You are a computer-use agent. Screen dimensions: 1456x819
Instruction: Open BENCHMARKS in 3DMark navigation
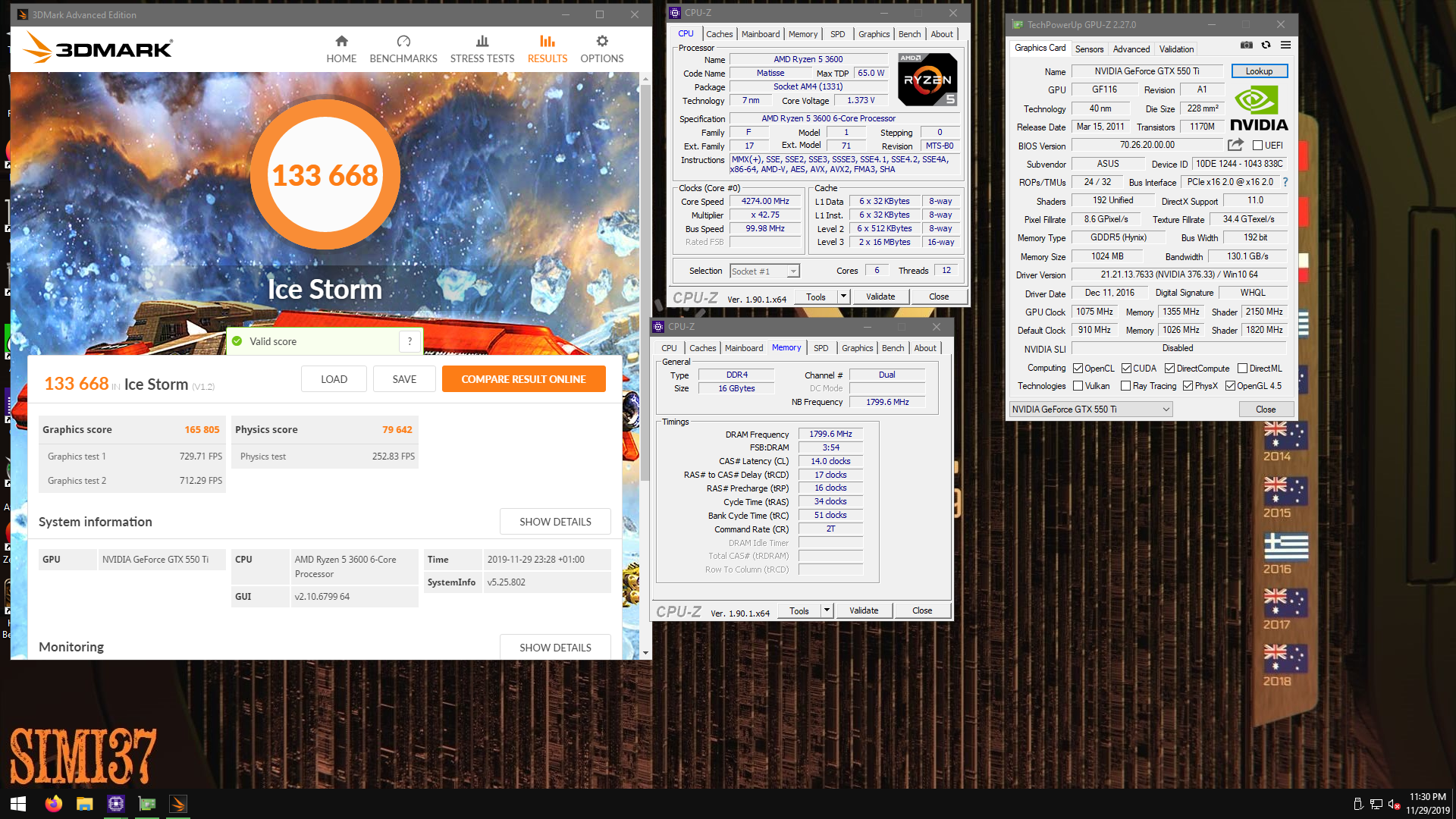(403, 49)
